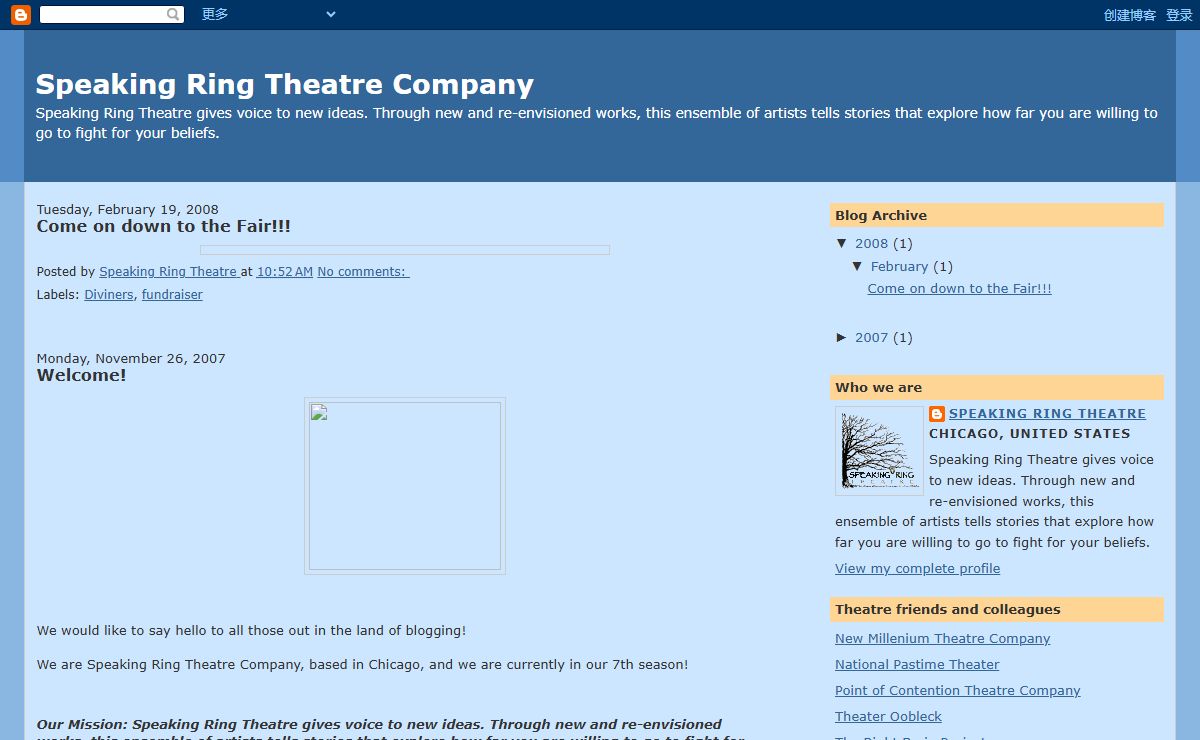Open the 2007 archive year link
Viewport: 1200px width, 740px height.
[872, 337]
